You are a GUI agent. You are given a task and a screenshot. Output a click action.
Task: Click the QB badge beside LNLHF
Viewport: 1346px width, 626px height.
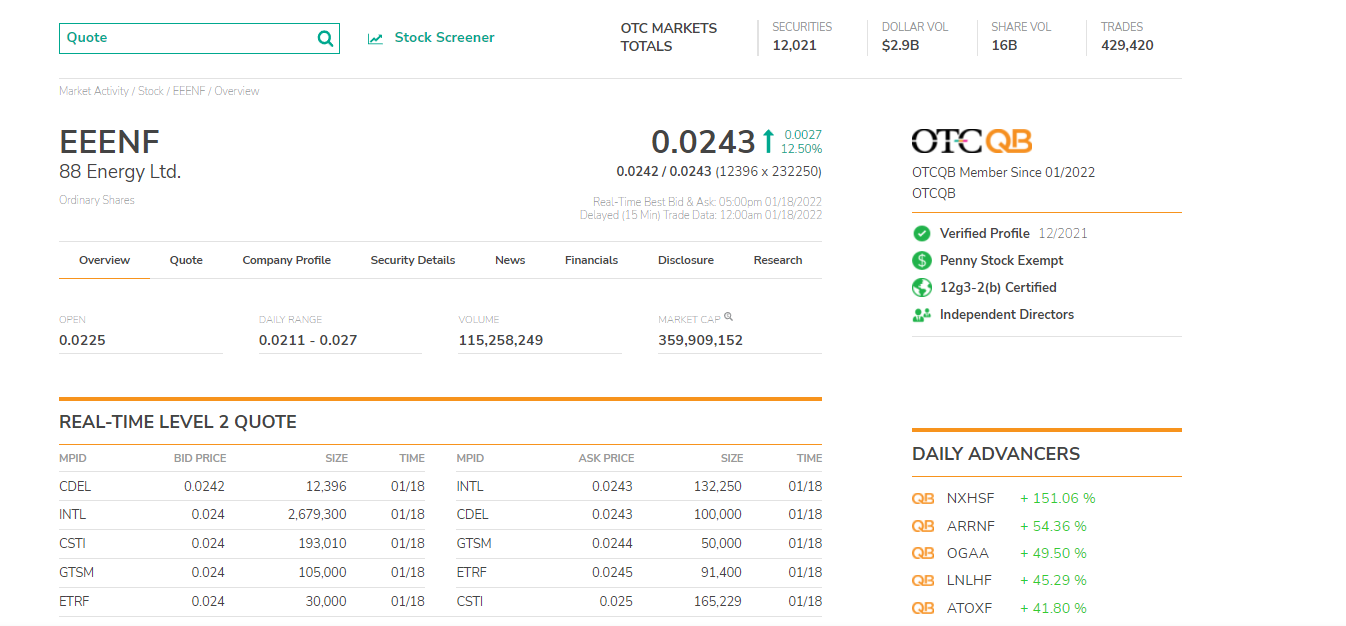tap(923, 580)
